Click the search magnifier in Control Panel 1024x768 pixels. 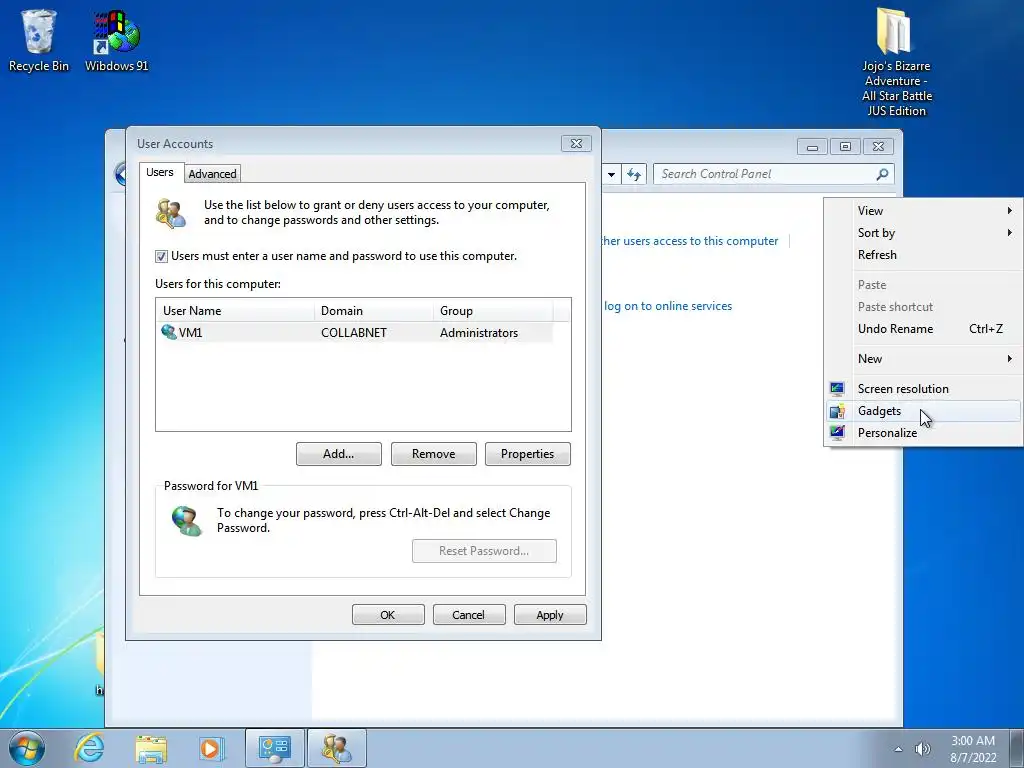[x=882, y=174]
